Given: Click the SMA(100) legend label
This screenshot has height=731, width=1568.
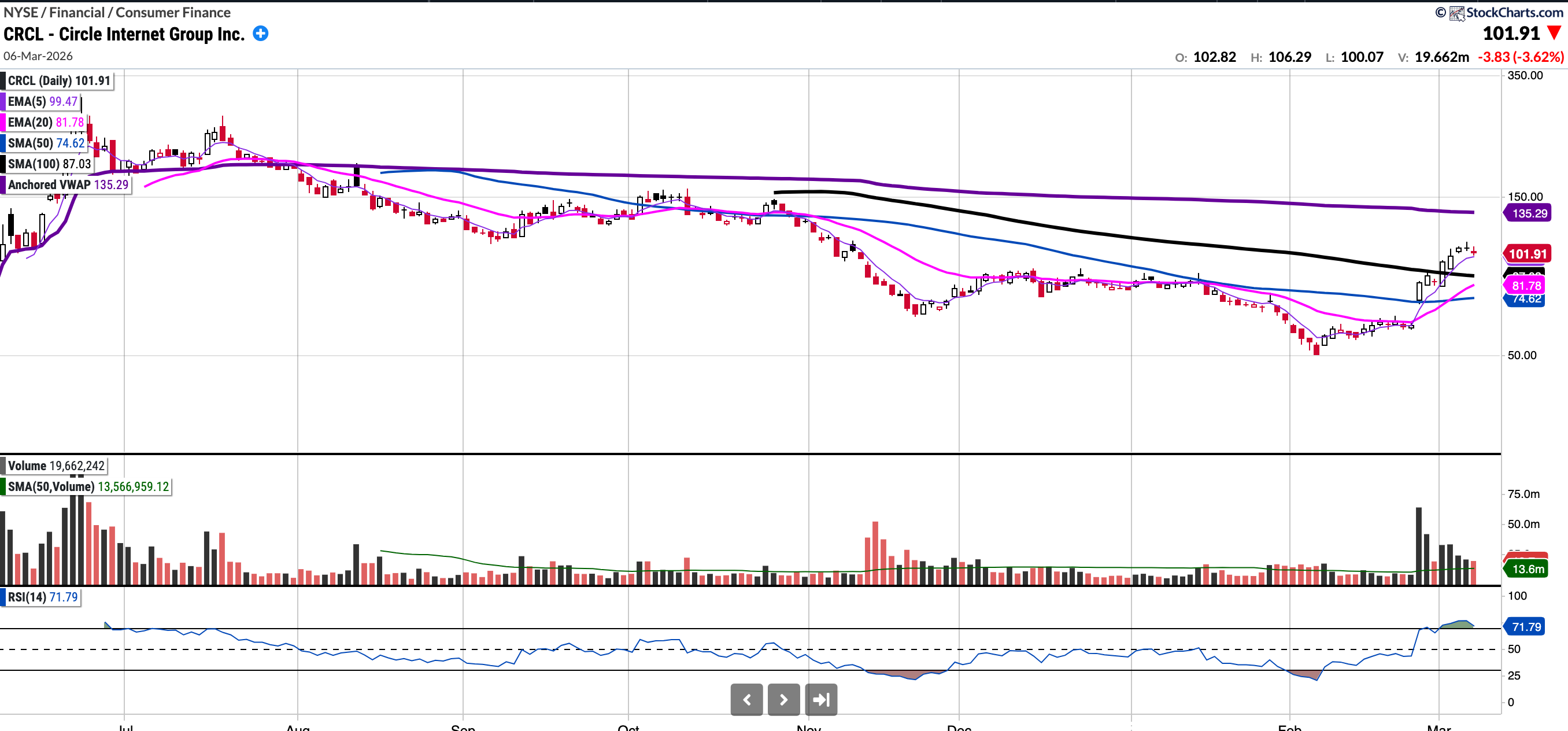Looking at the screenshot, I should tap(48, 164).
